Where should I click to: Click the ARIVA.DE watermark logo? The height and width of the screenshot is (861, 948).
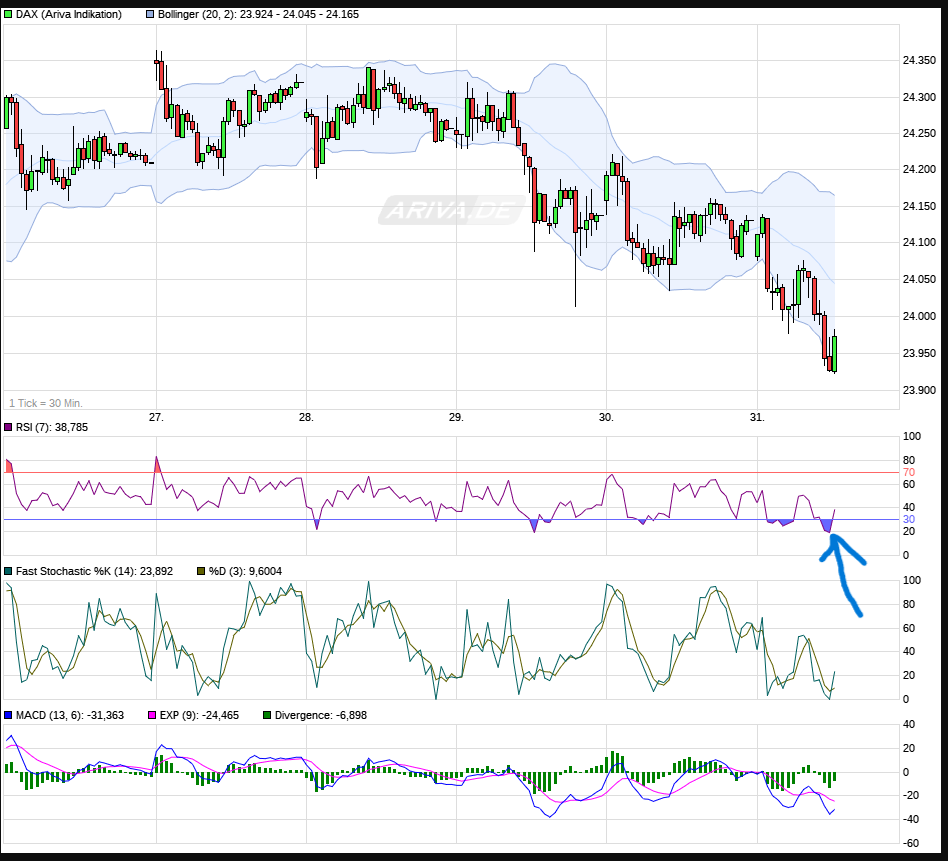coord(450,211)
